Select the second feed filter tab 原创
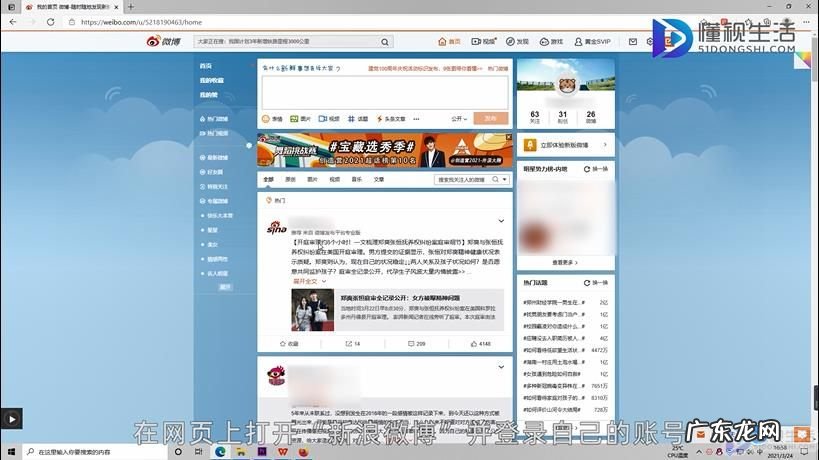Screen dimensions: 819x460 290,180
